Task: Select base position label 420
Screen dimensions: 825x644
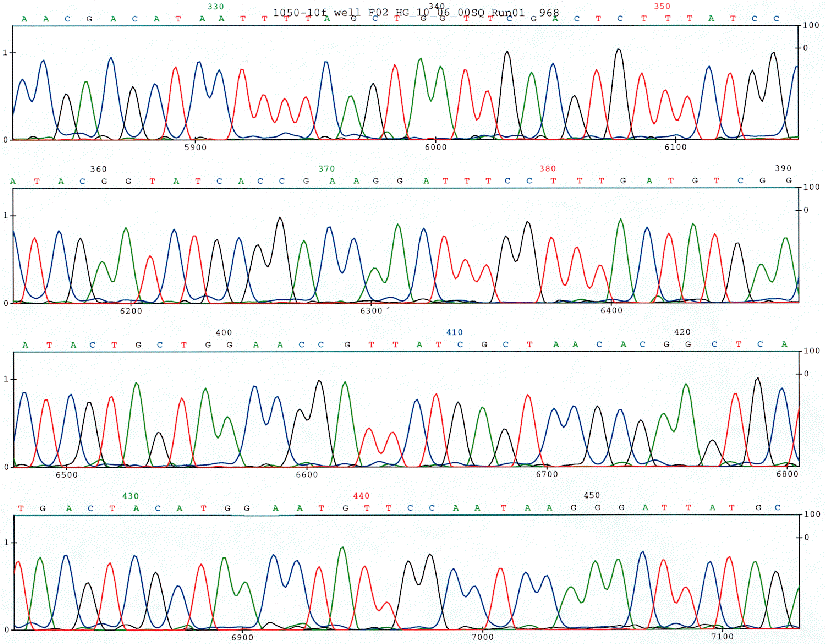Action: pos(682,332)
